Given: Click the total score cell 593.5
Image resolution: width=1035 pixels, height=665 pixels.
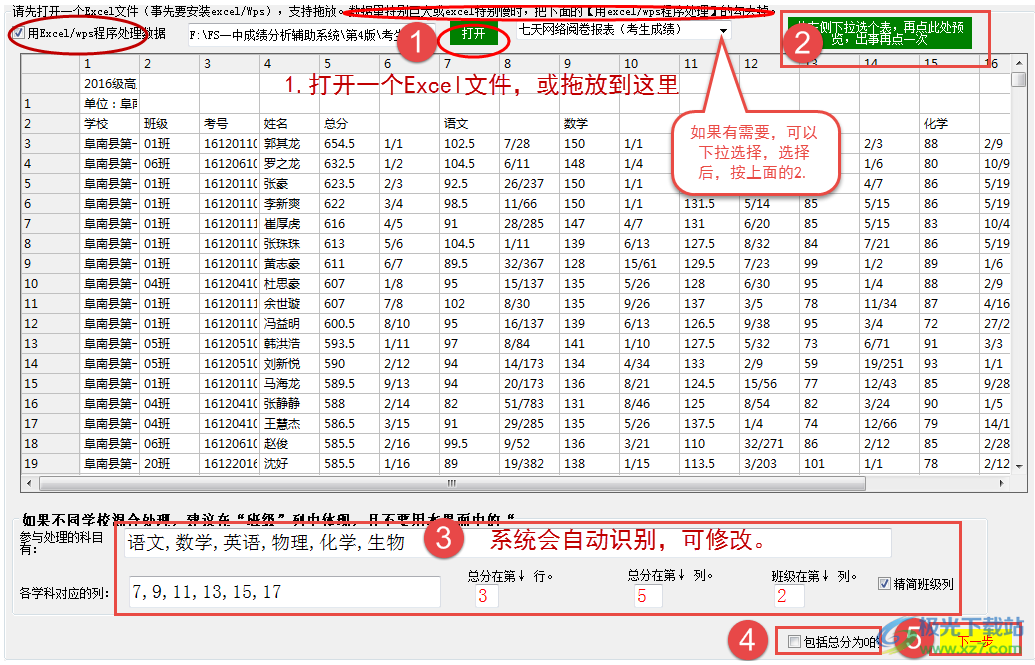Looking at the screenshot, I should [350, 343].
